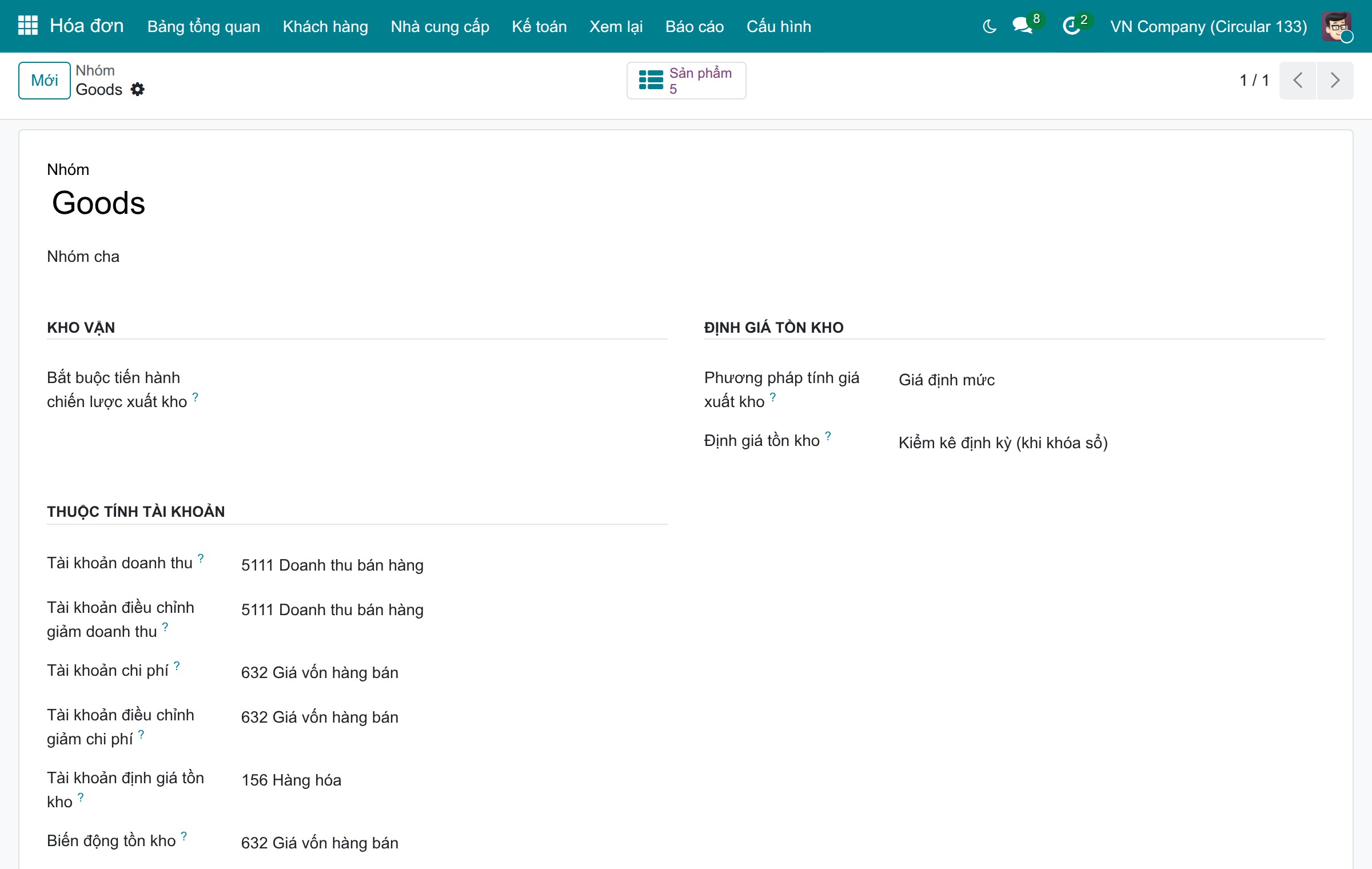The image size is (1372, 869).
Task: Click chiến lược xuất kho empty field
Action: 454,380
